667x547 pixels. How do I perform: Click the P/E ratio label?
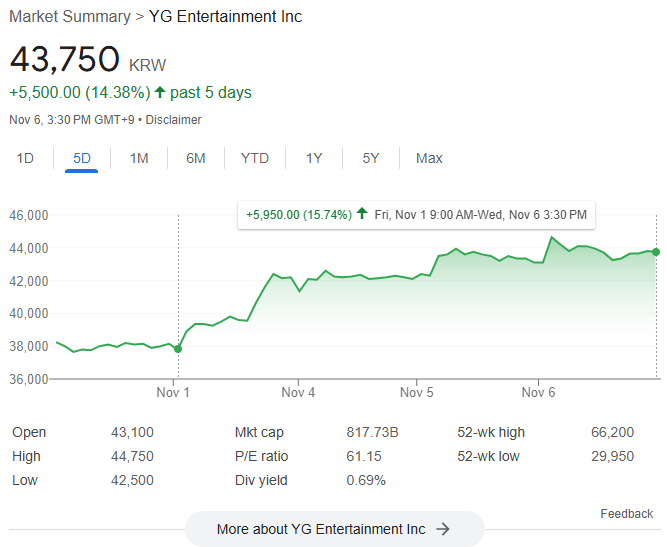(262, 456)
